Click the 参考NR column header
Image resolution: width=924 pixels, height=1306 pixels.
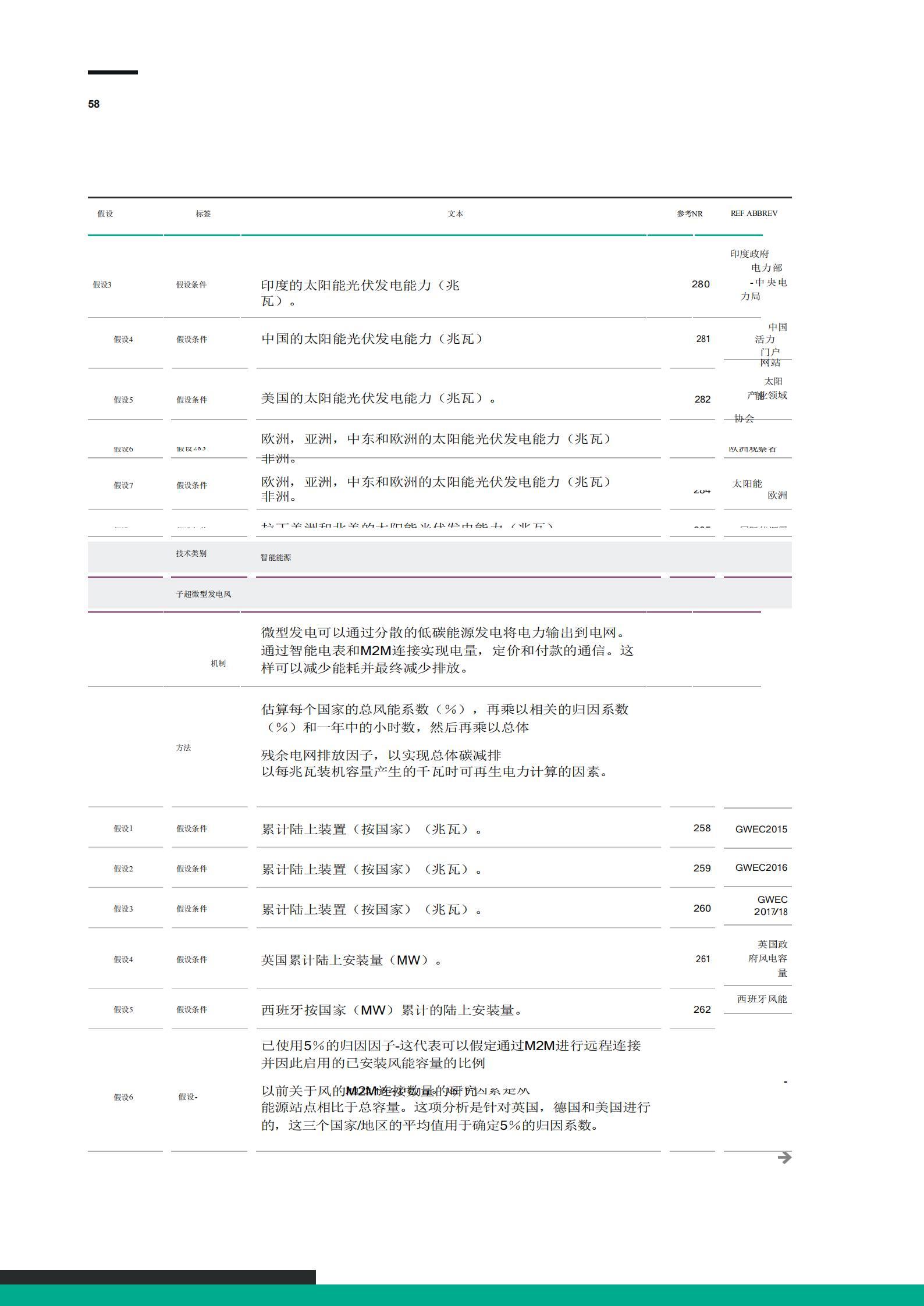tap(690, 213)
